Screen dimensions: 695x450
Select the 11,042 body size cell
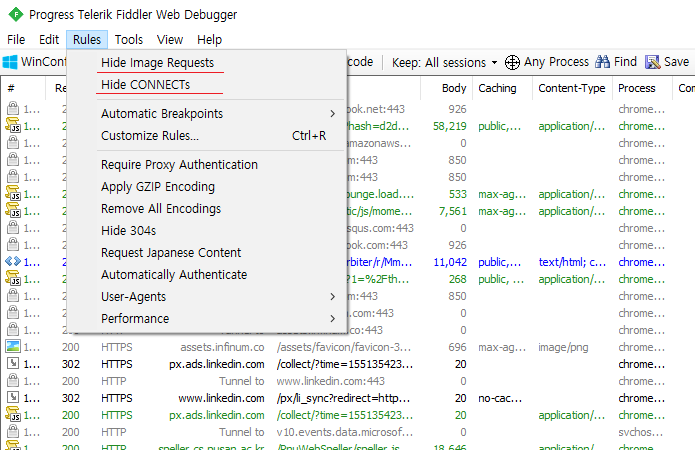[450, 262]
